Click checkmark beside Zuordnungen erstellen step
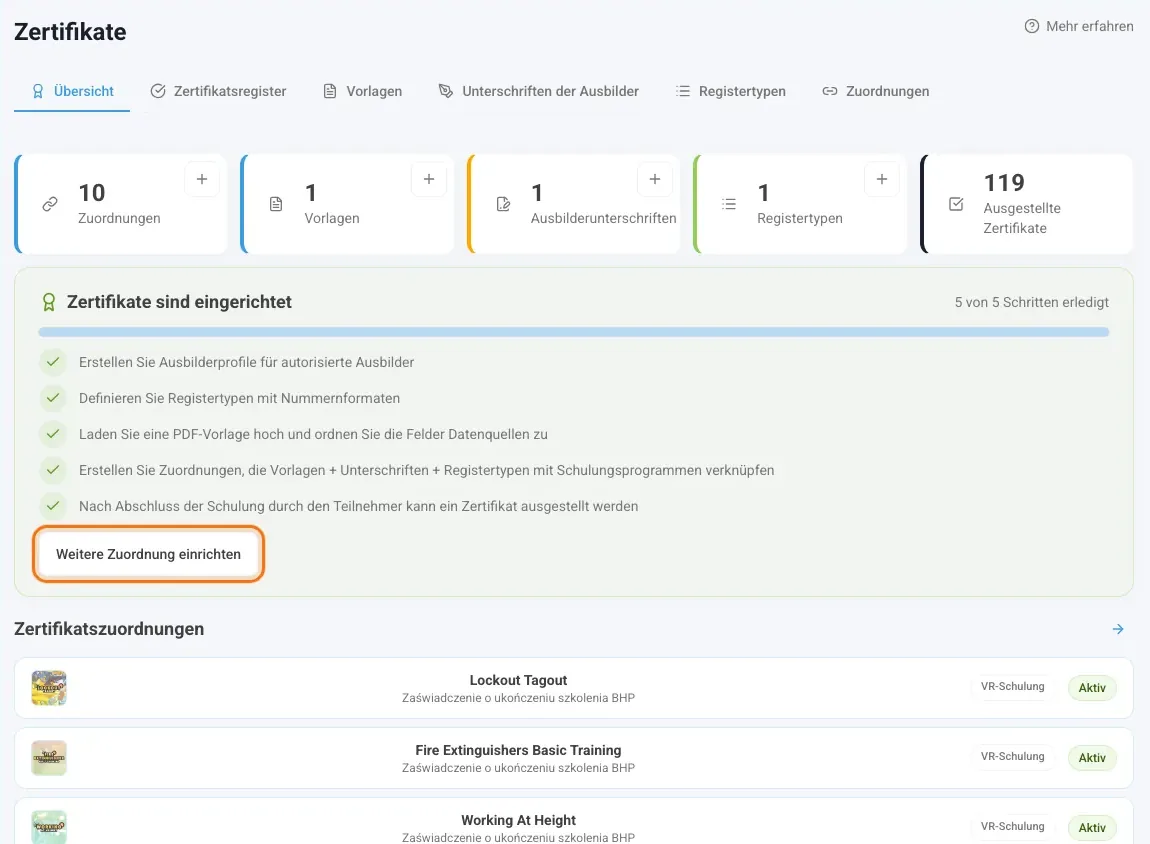This screenshot has width=1150, height=844. pos(53,470)
